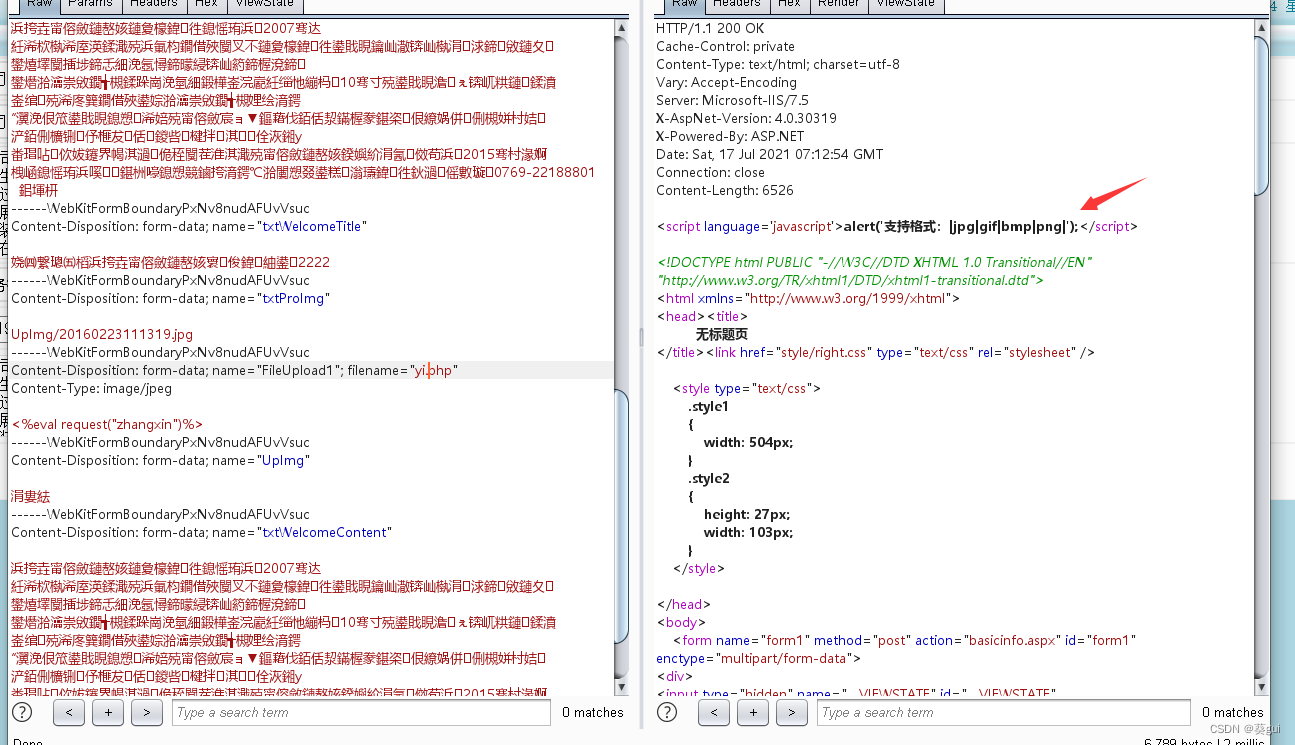The height and width of the screenshot is (745, 1295).
Task: Click the html xmlns tag line
Action: coord(808,298)
